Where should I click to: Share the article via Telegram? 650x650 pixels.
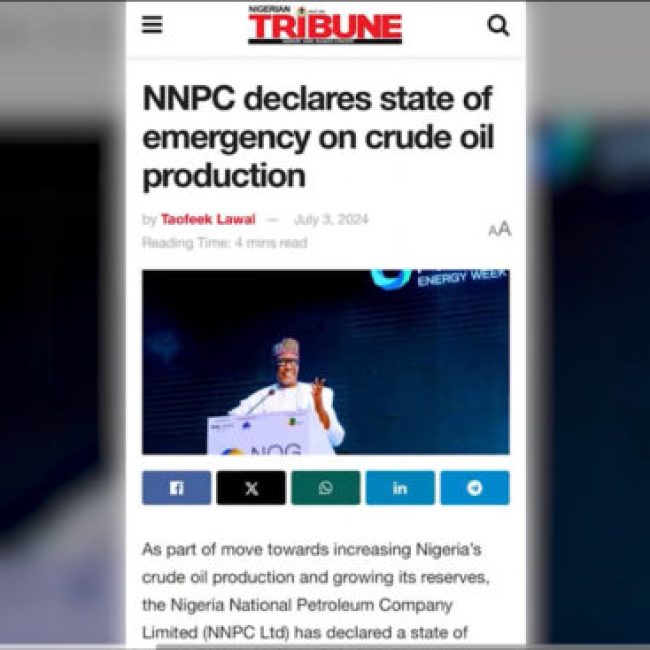(475, 488)
